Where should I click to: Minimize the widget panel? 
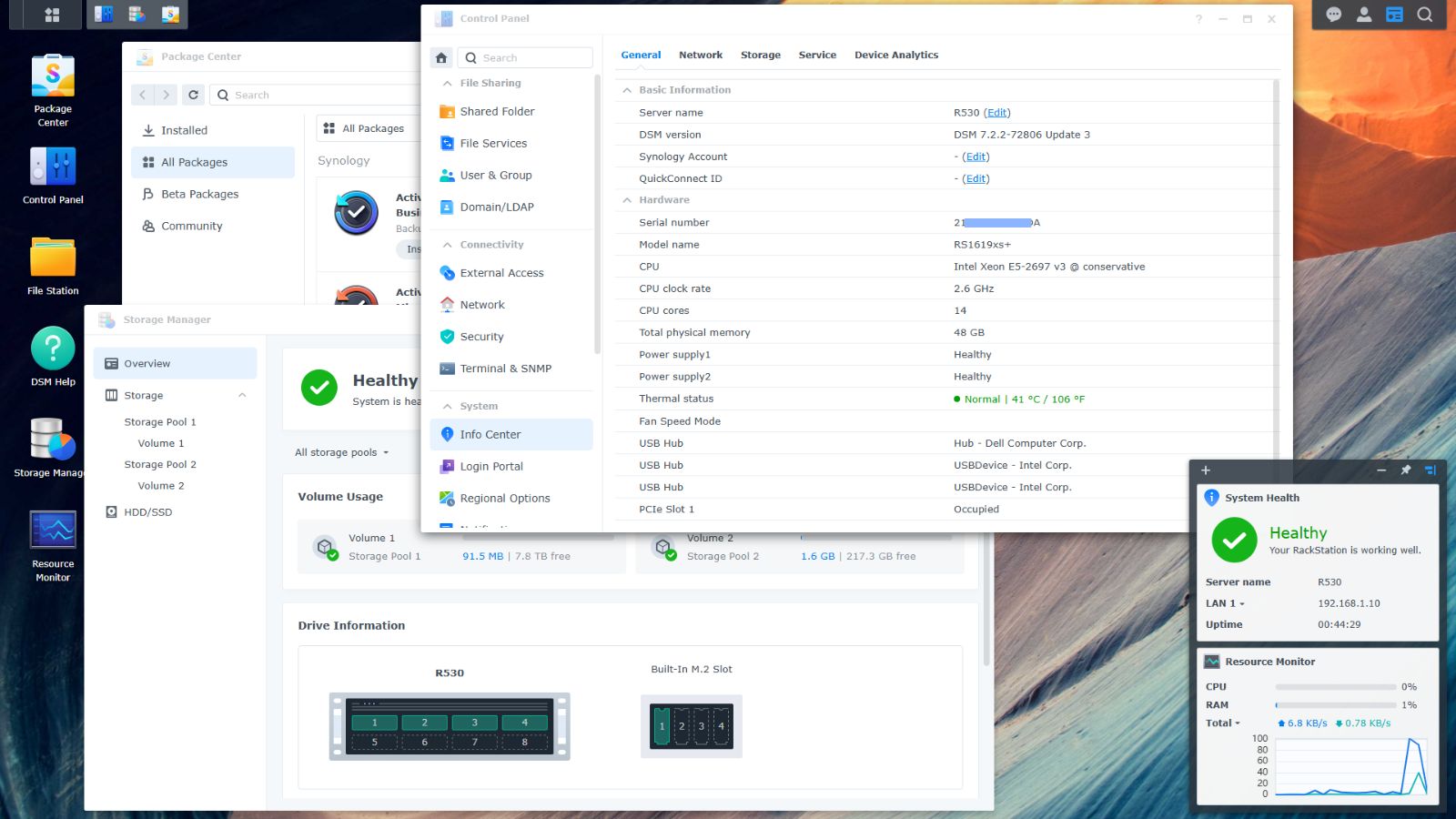[x=1381, y=470]
